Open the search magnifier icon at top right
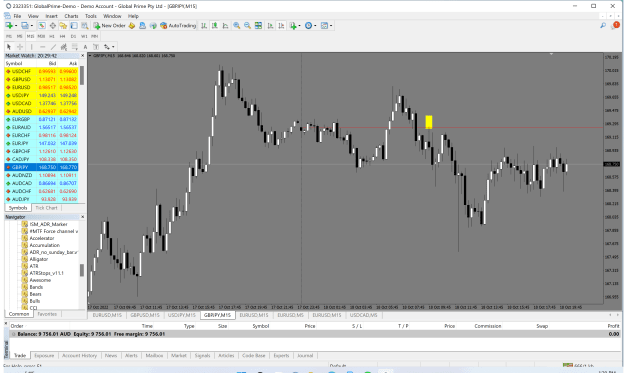The width and height of the screenshot is (625, 373). pos(603,26)
